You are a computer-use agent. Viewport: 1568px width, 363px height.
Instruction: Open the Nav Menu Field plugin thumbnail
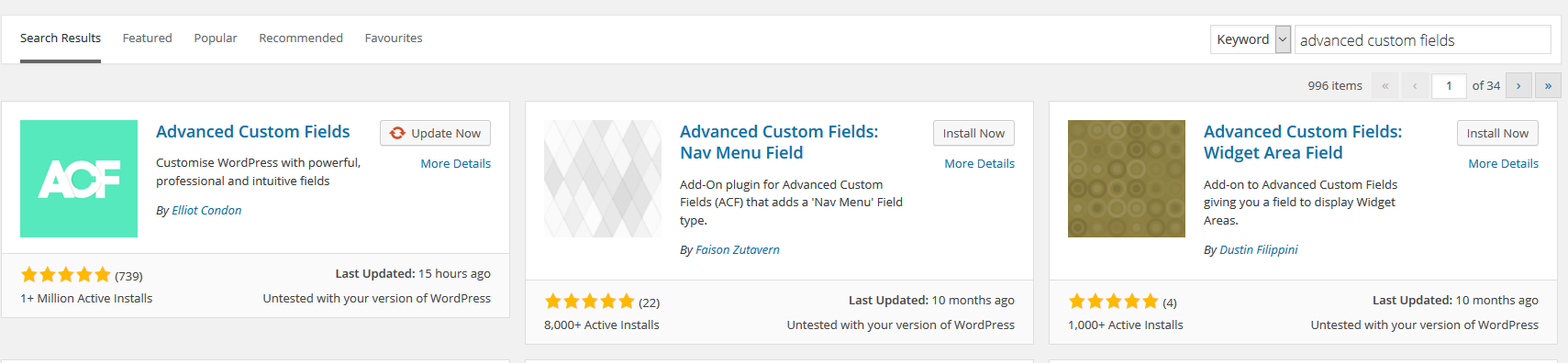(x=603, y=179)
